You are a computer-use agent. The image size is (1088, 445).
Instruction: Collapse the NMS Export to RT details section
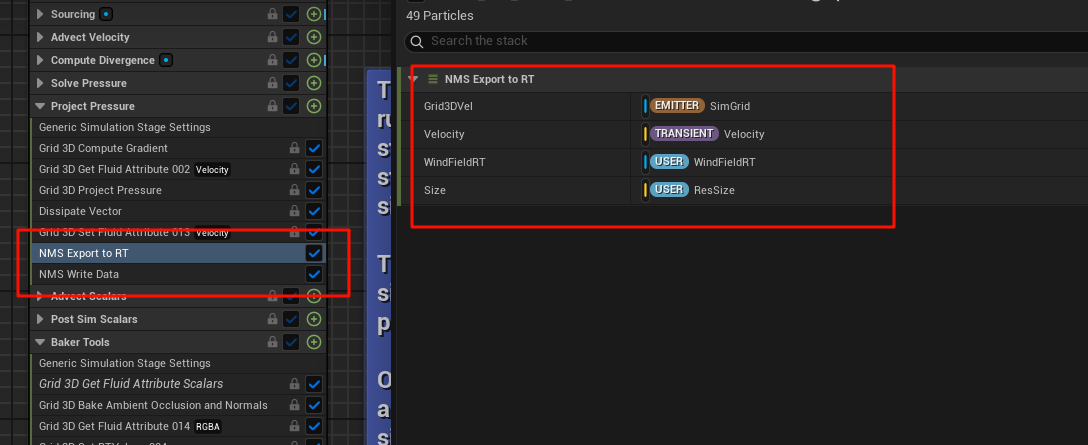[413, 79]
